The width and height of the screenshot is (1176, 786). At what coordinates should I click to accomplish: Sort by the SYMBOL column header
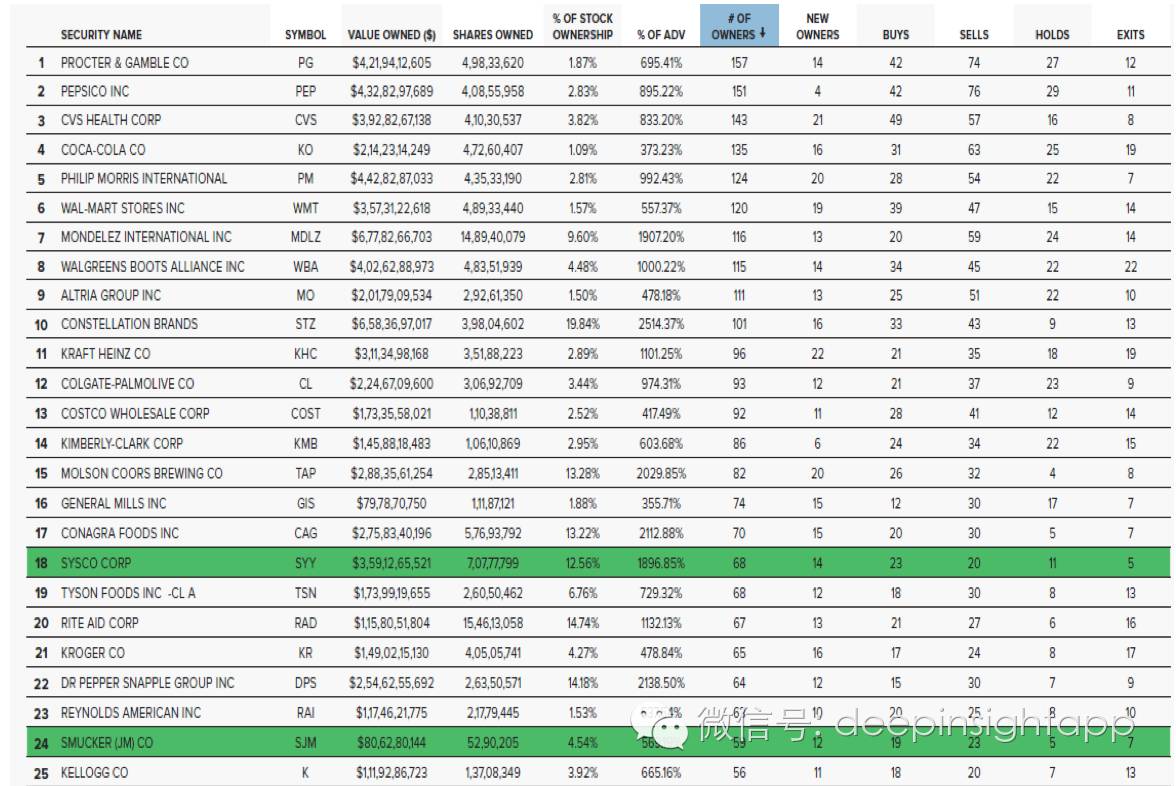pyautogui.click(x=305, y=35)
